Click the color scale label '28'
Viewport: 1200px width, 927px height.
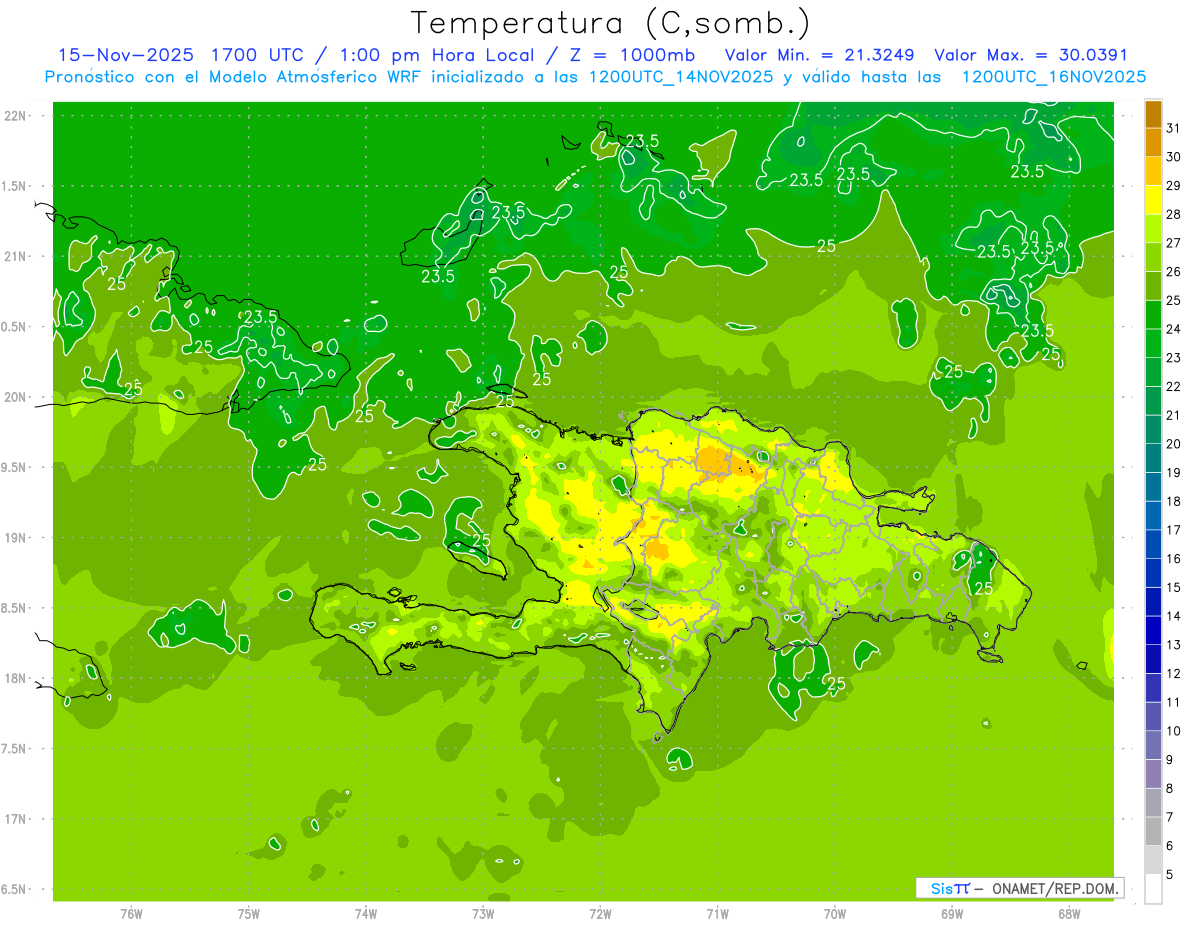click(1173, 214)
